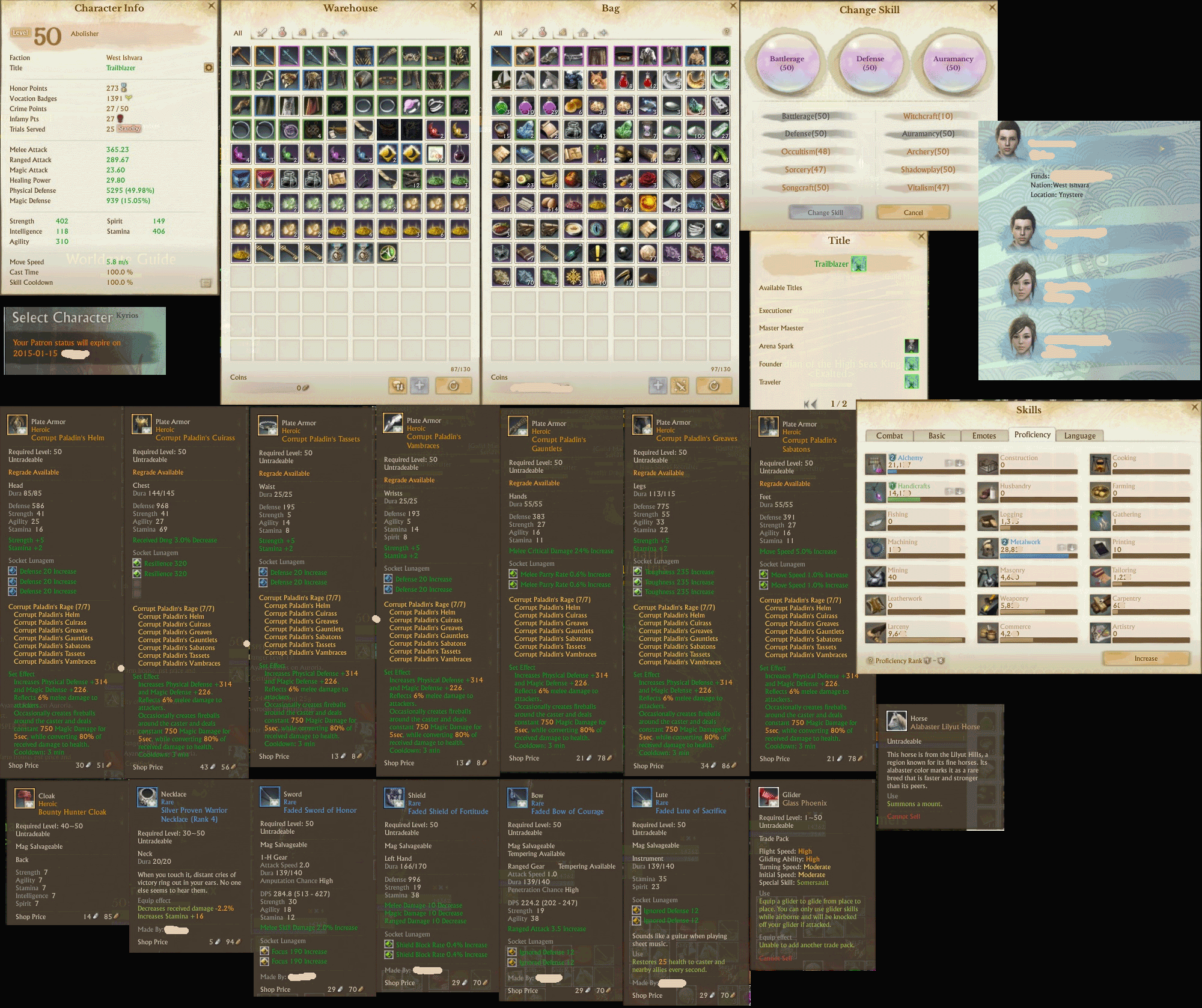Screen dimensions: 1202x1008
Task: Select the Auramancy (50) skill orb
Action: click(x=953, y=63)
